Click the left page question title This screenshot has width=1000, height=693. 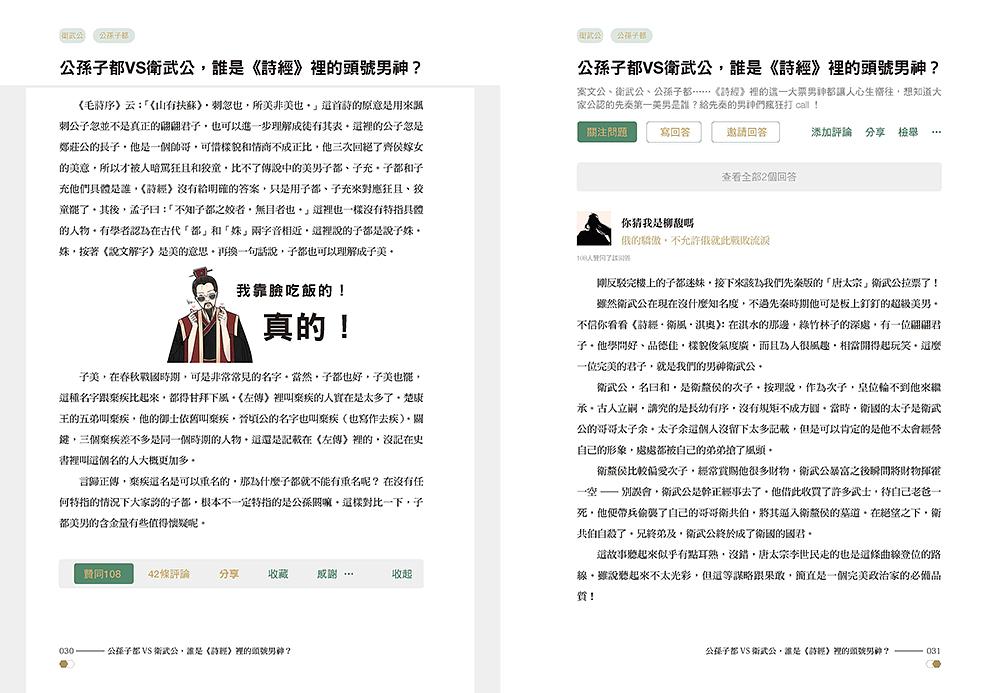(x=240, y=68)
